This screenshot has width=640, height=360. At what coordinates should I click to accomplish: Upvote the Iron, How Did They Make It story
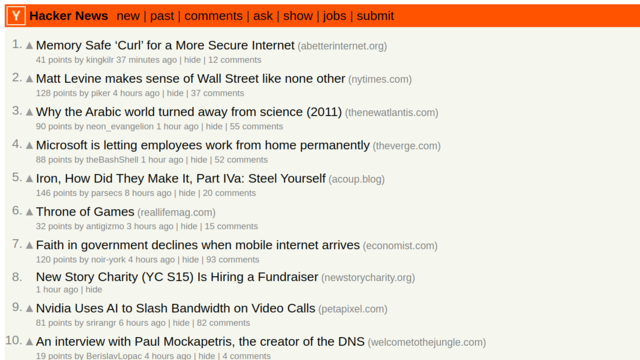(x=29, y=179)
